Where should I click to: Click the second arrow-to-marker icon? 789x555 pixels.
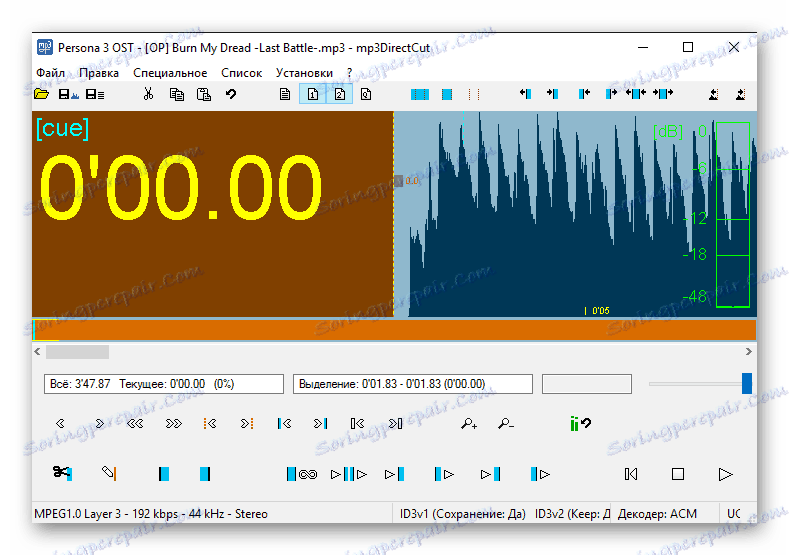[x=553, y=94]
